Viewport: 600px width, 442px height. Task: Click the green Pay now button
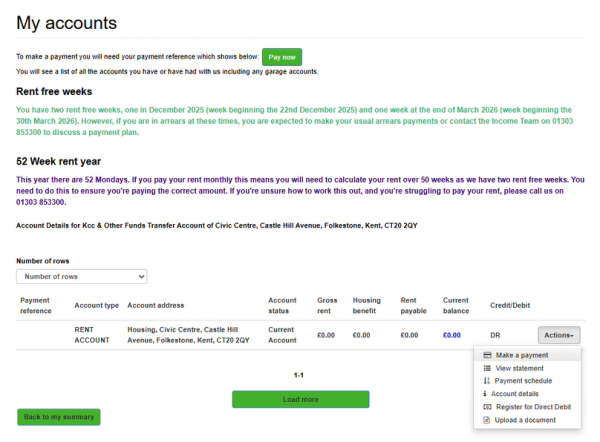pos(282,57)
